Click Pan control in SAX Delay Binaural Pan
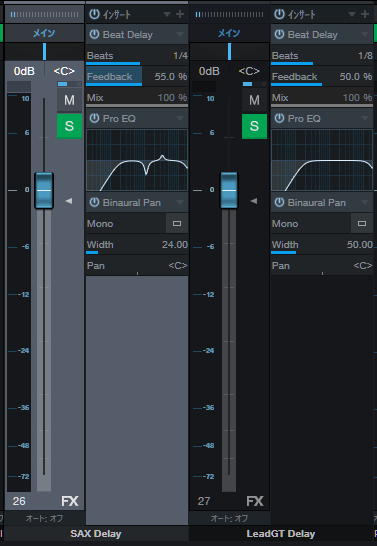 tap(137, 266)
